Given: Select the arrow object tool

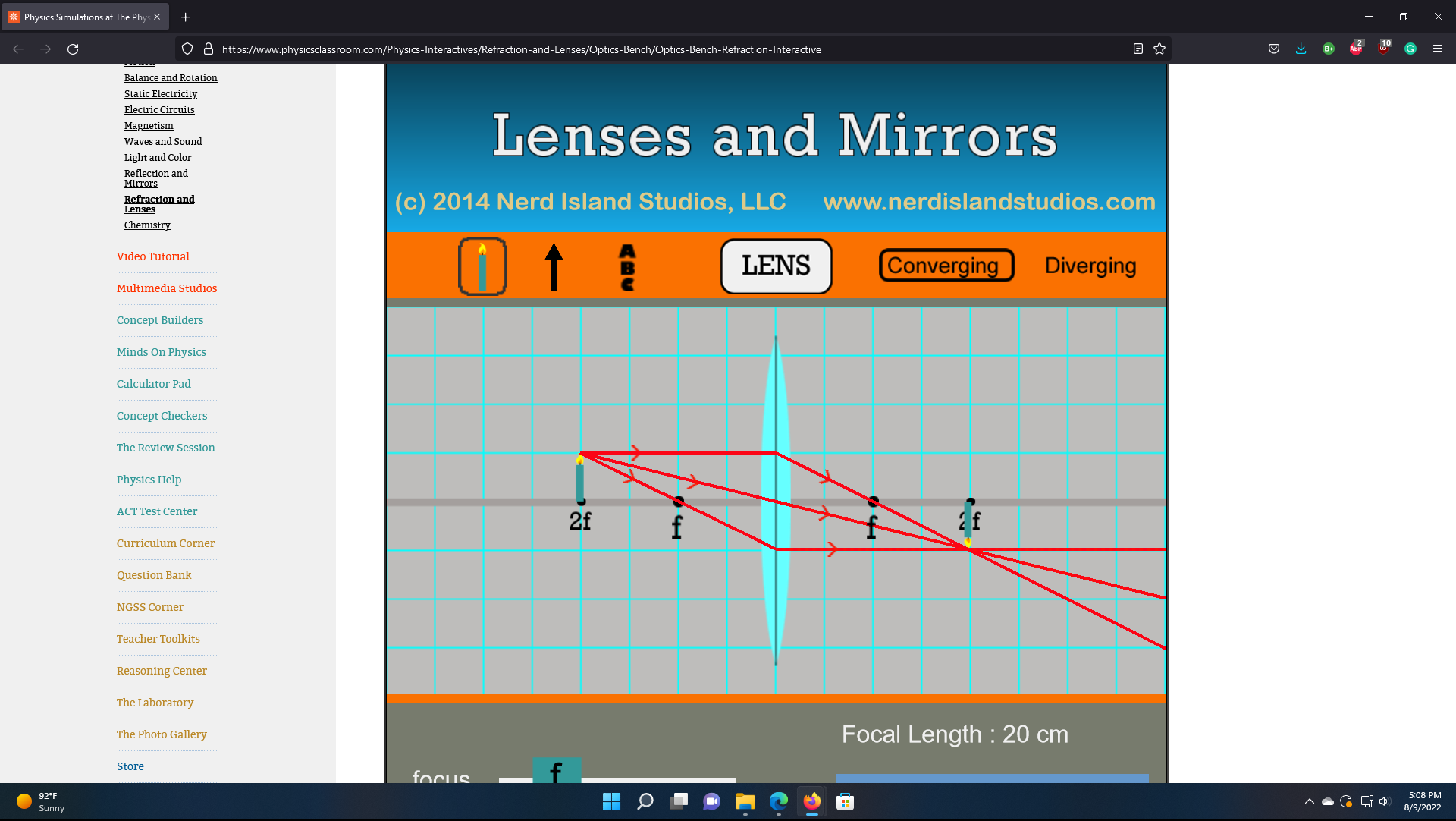Looking at the screenshot, I should click(x=554, y=266).
